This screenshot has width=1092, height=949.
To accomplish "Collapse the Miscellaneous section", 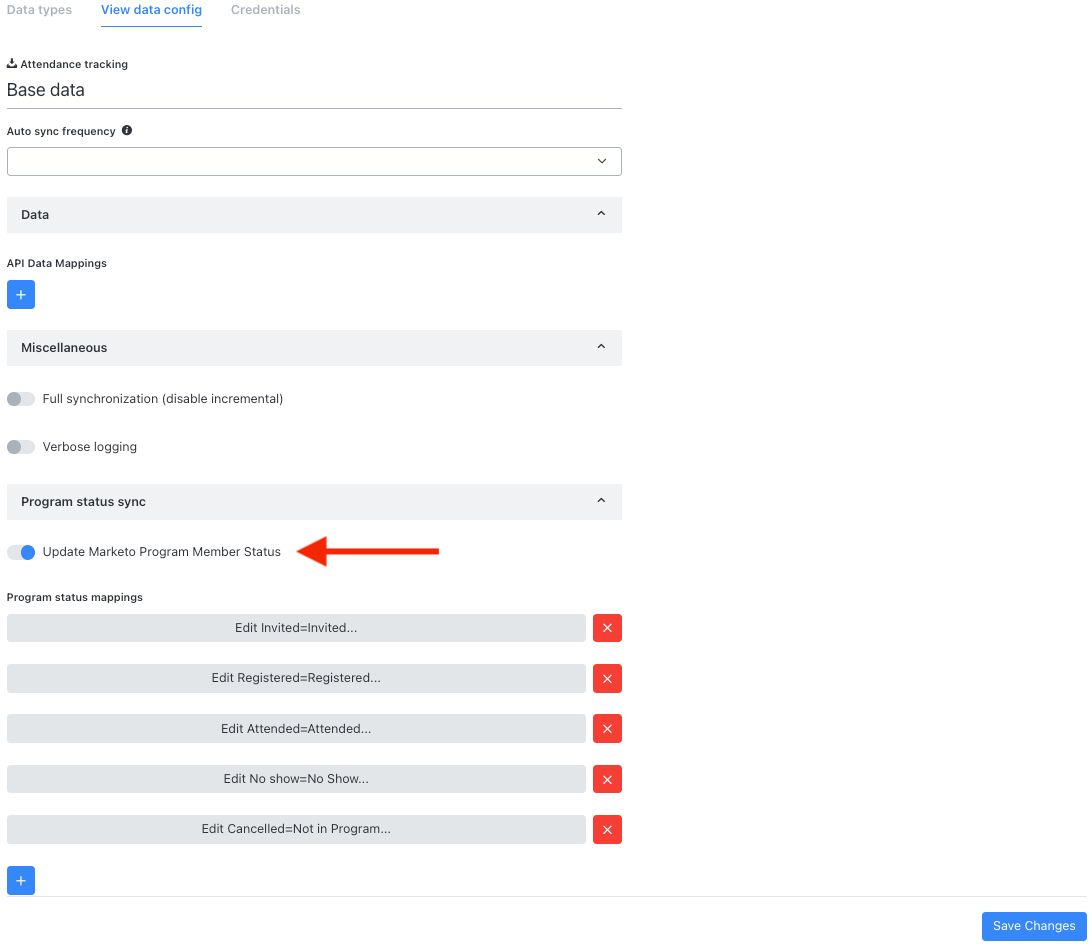I will click(x=314, y=347).
